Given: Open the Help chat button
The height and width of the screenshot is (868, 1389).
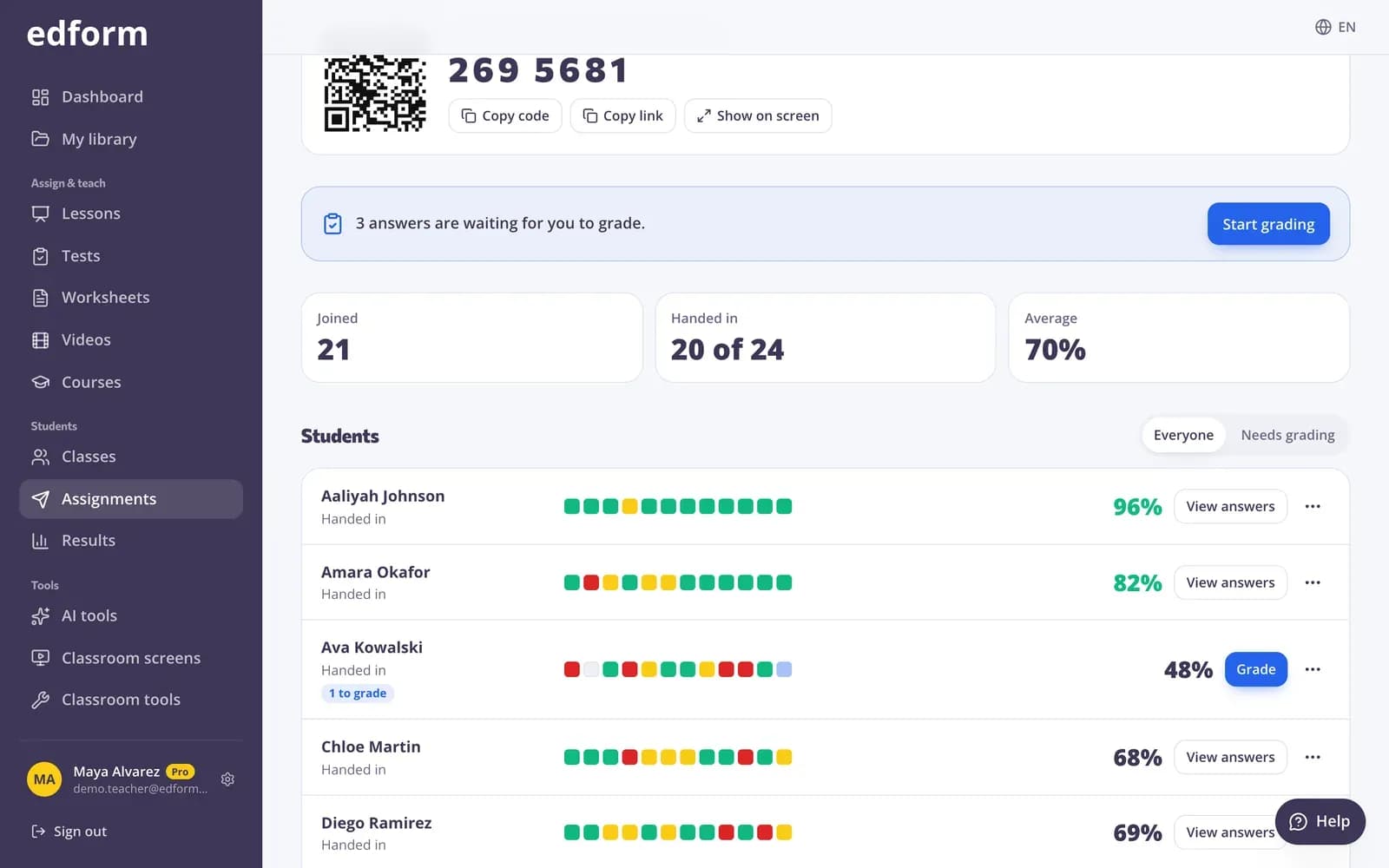Looking at the screenshot, I should (x=1320, y=821).
